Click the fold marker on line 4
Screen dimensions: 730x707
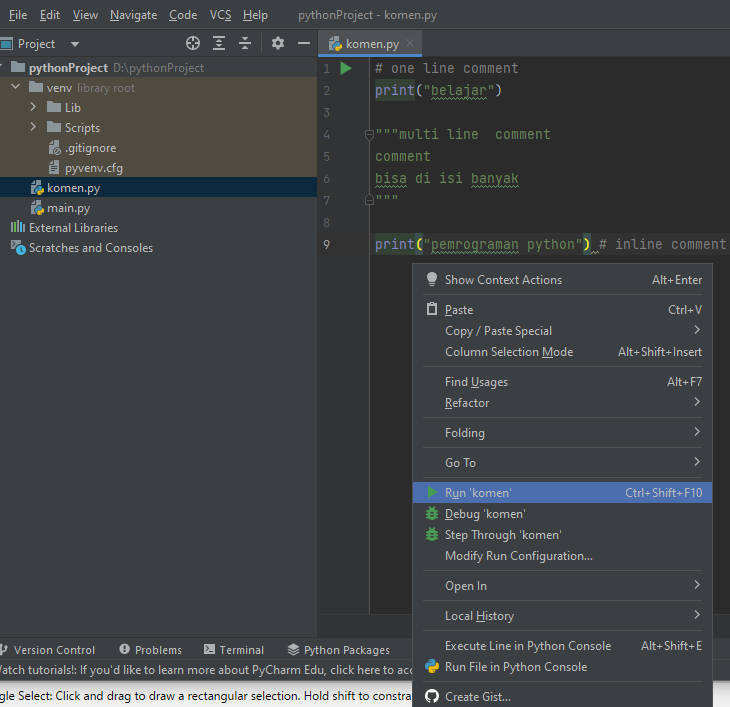[x=369, y=135]
